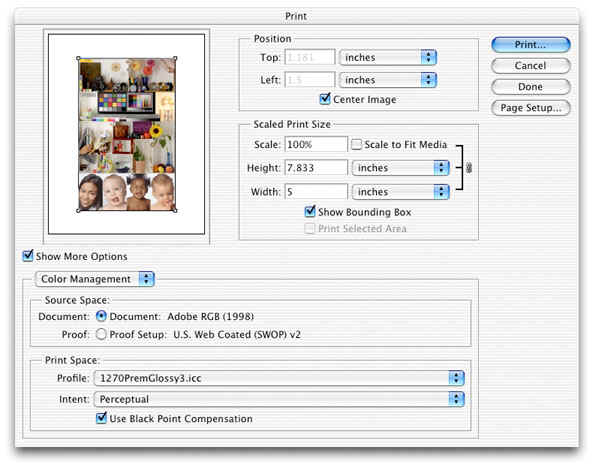
Task: Toggle Show Bounding Box off
Action: coord(310,211)
